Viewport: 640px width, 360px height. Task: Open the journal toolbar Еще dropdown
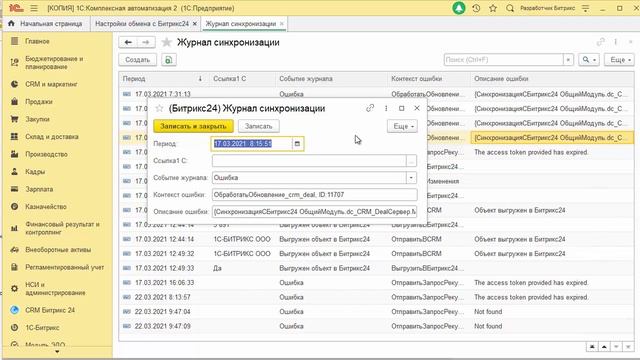[619, 60]
